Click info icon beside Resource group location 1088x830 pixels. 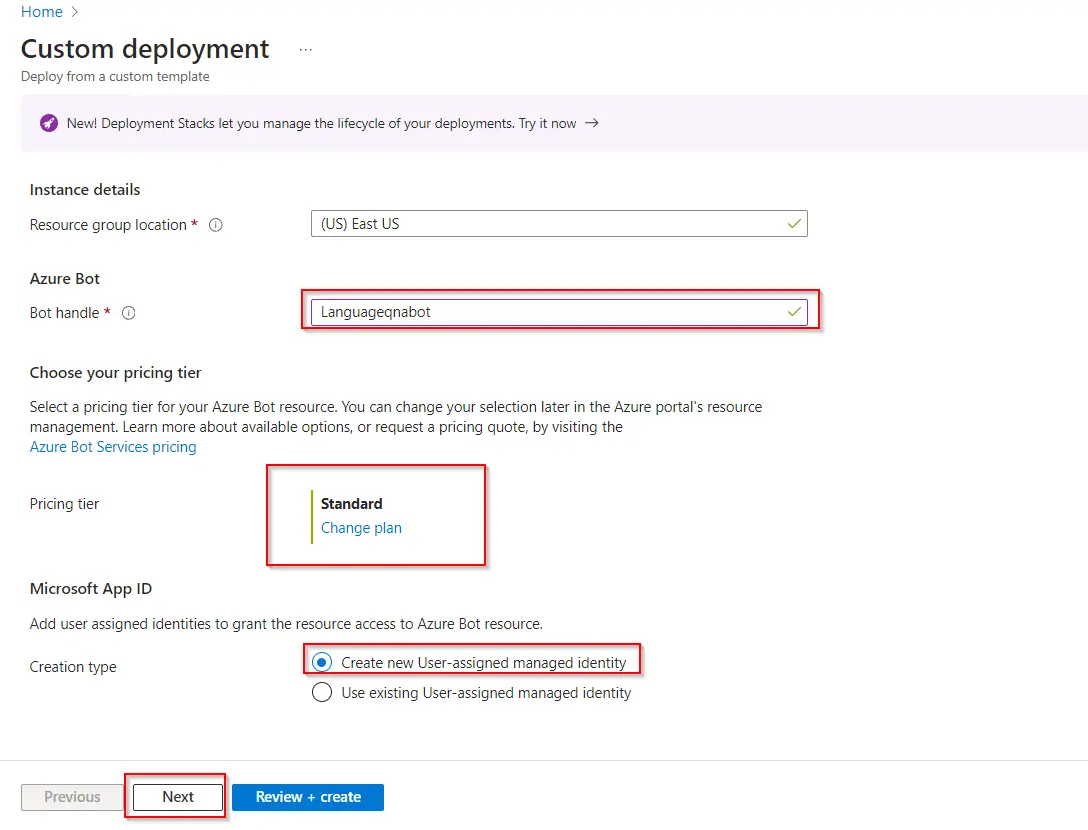tap(215, 225)
